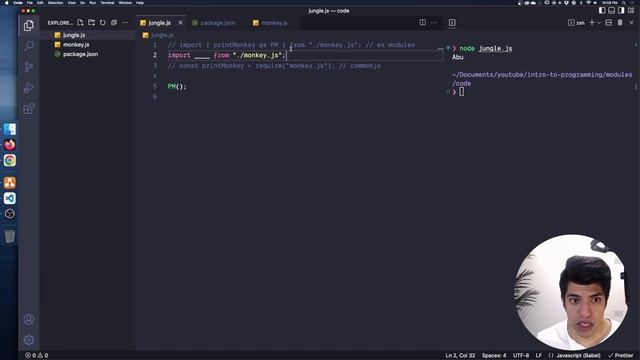
Task: Switch to the jungle.js editor tab
Action: click(x=159, y=23)
